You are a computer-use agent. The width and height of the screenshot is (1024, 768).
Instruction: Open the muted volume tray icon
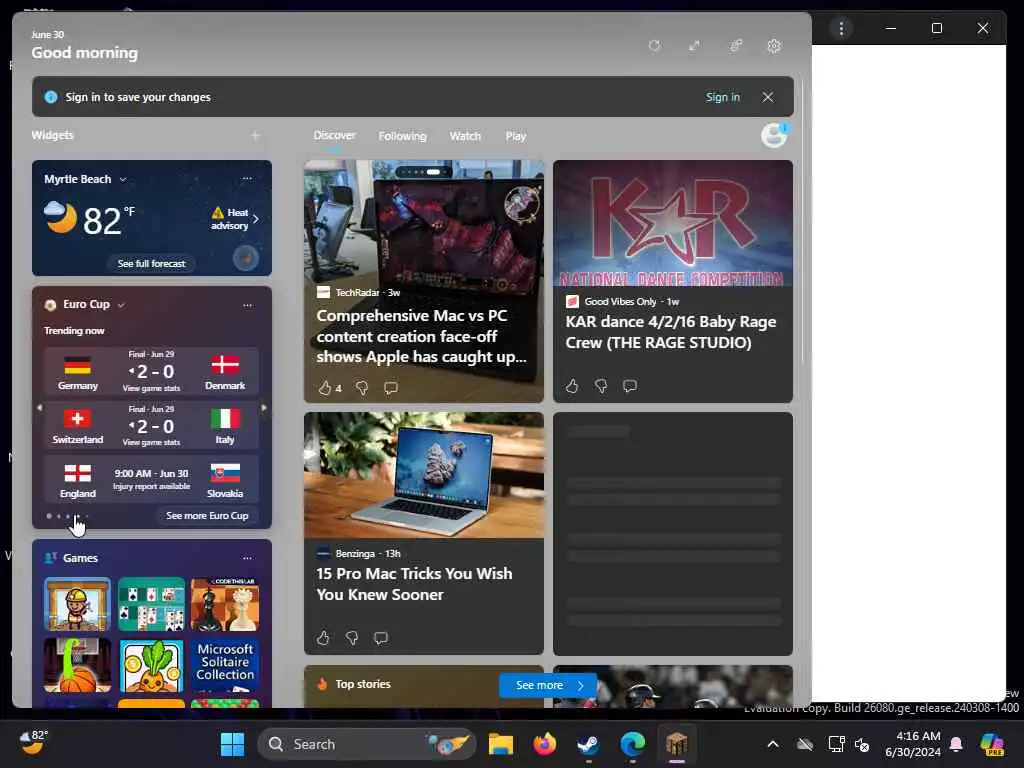862,744
